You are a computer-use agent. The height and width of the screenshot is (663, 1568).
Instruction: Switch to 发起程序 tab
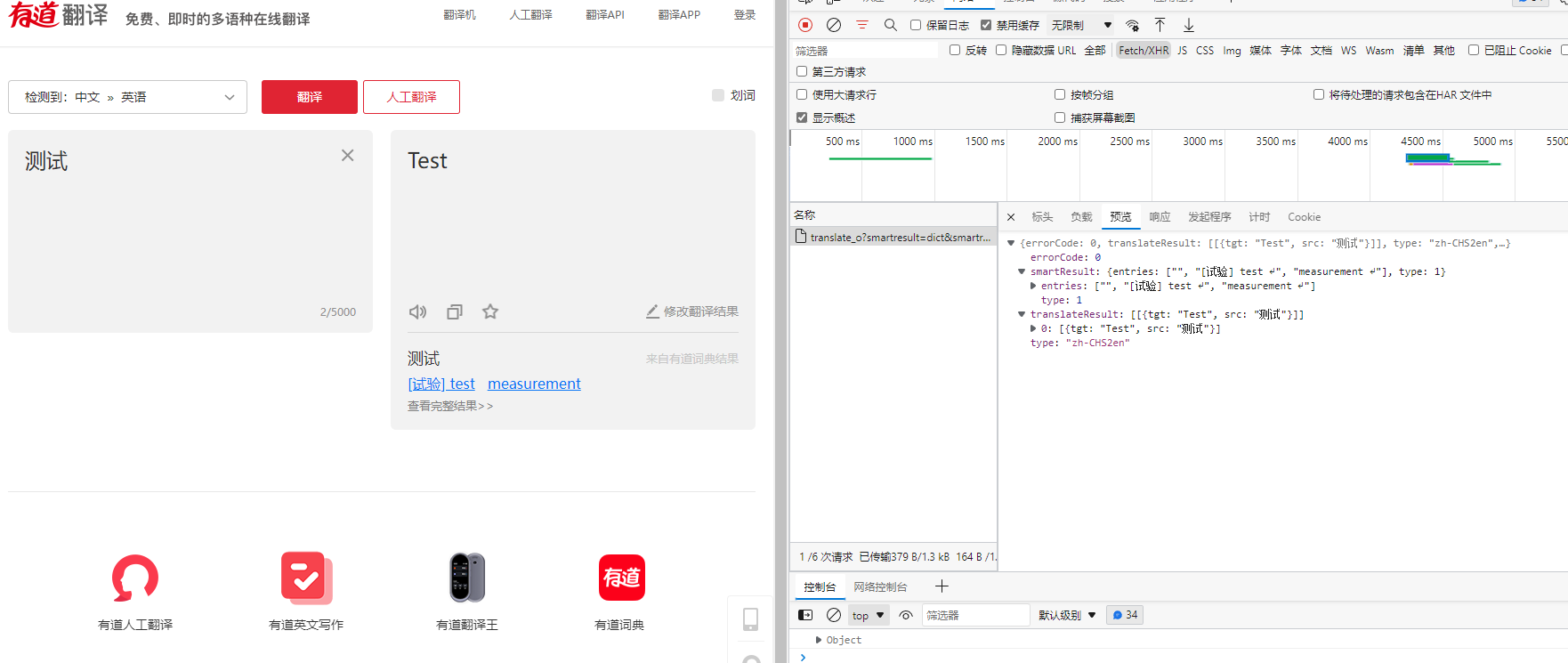click(1209, 217)
